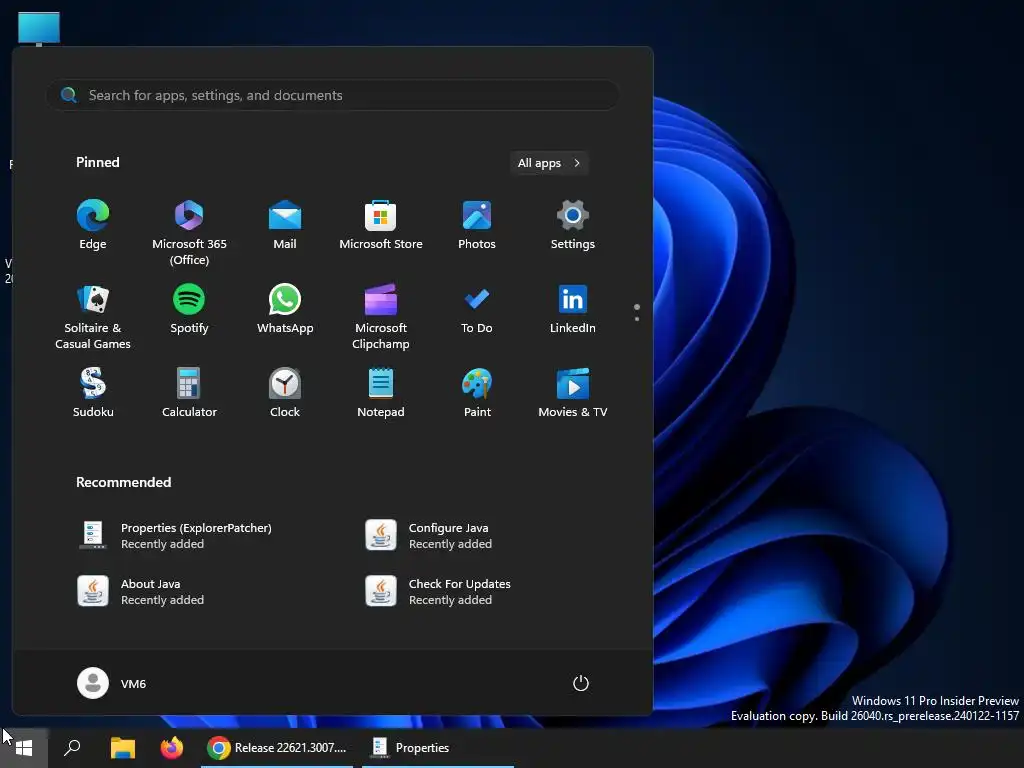Launch Firefox from taskbar
Viewport: 1024px width, 768px height.
(172, 748)
